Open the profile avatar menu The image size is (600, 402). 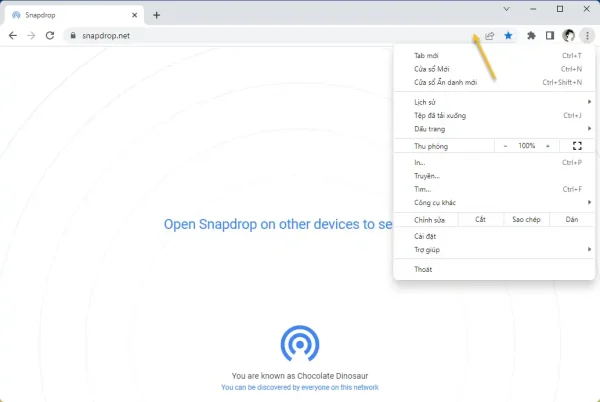[568, 36]
